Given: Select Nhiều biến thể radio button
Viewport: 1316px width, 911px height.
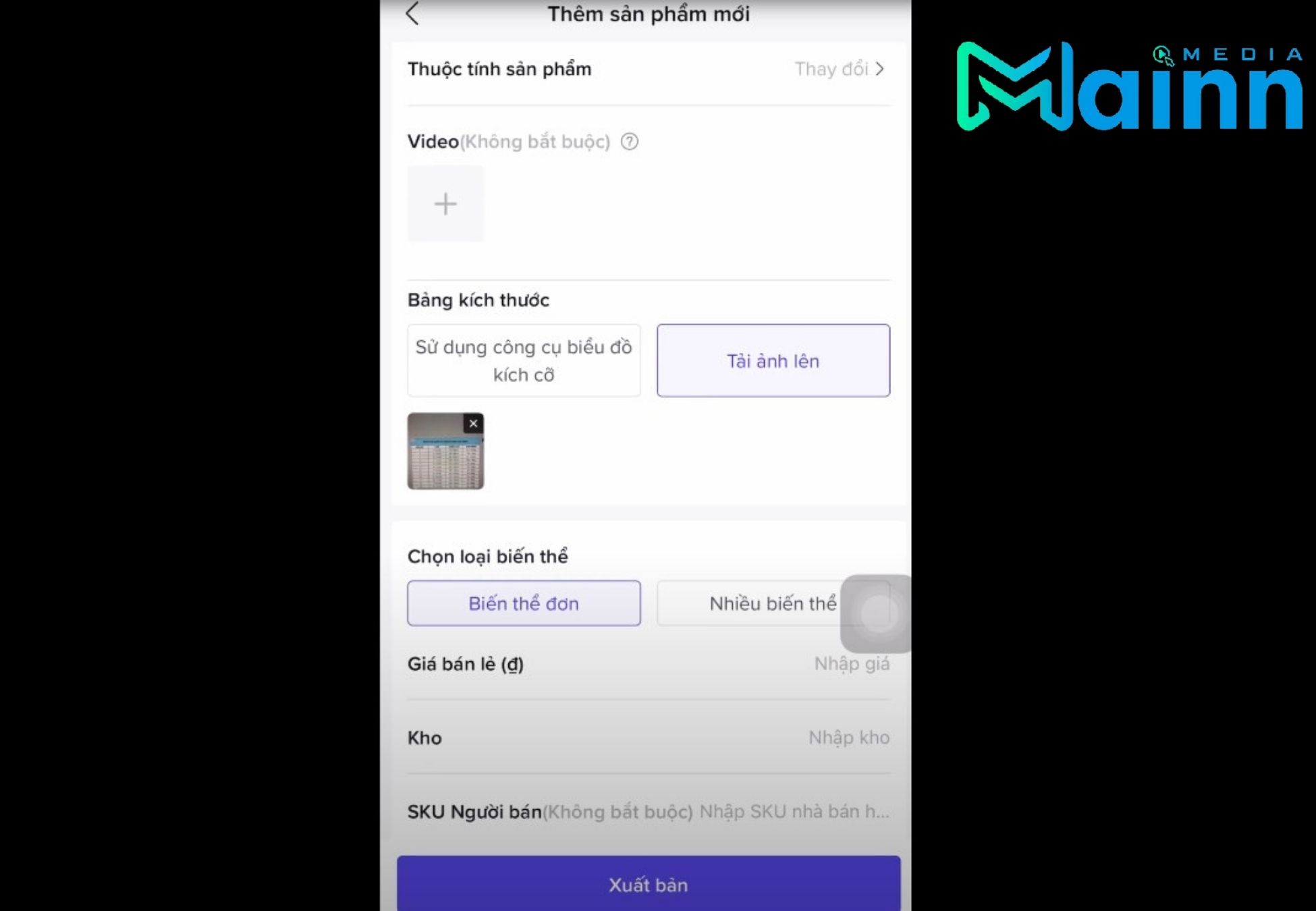Looking at the screenshot, I should (x=771, y=602).
